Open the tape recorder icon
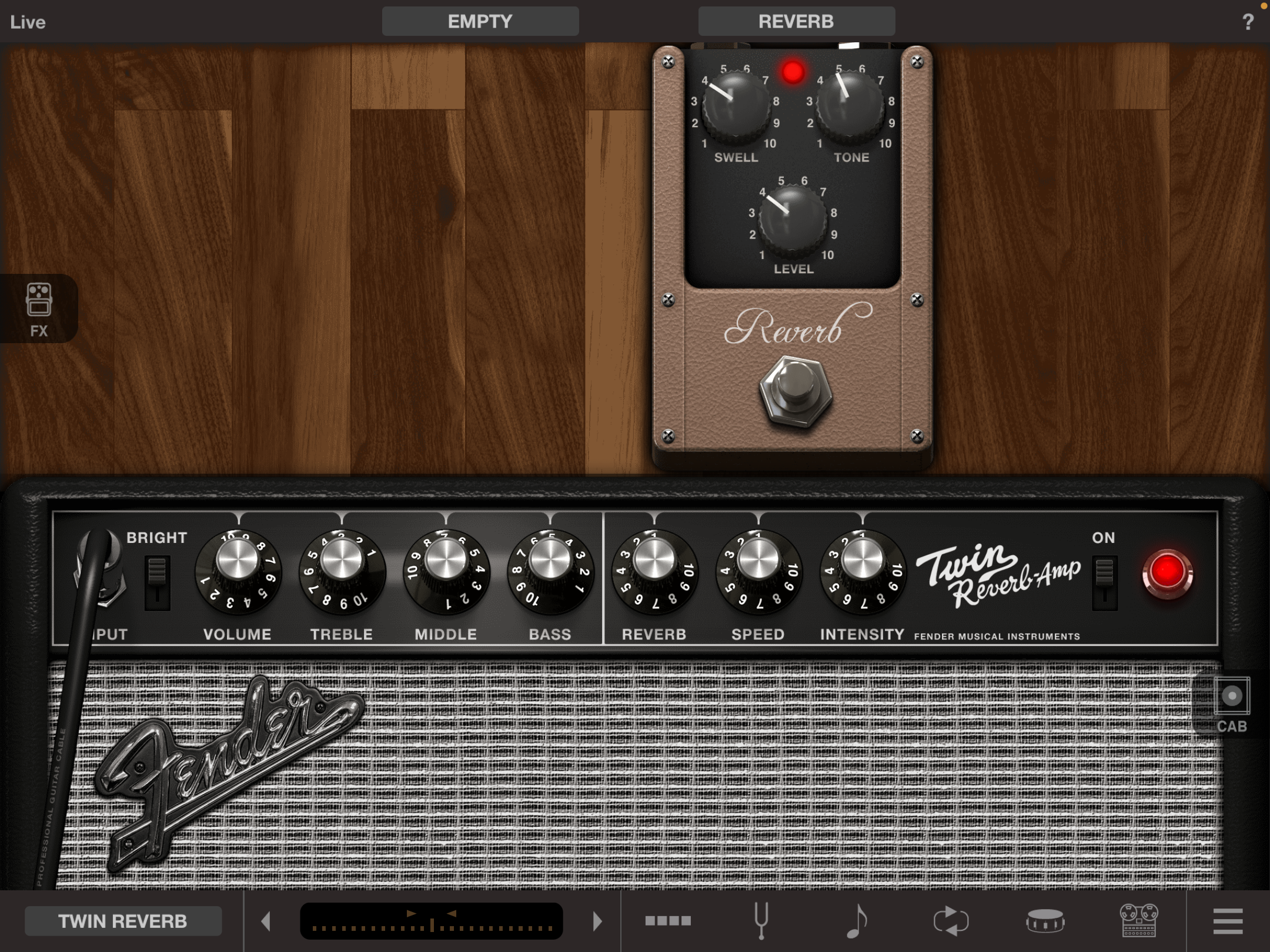 pos(1139,921)
